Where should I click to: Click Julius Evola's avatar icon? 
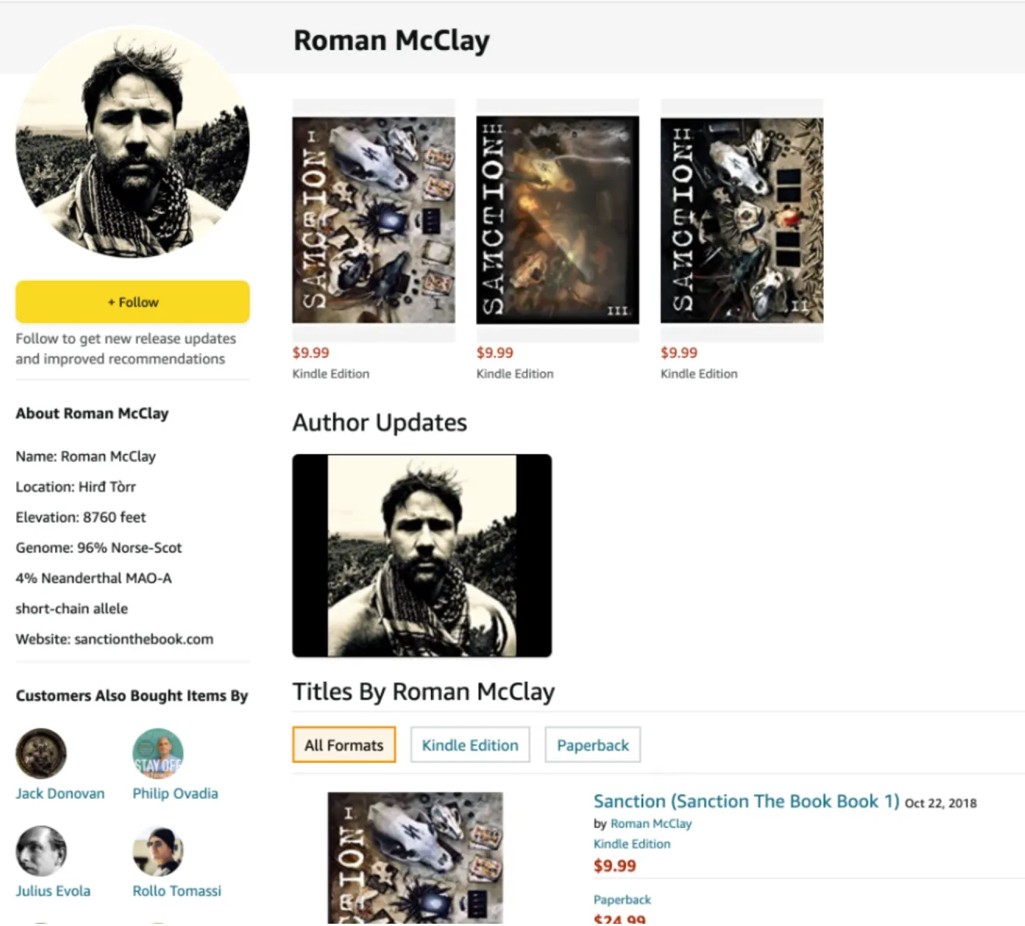point(41,851)
